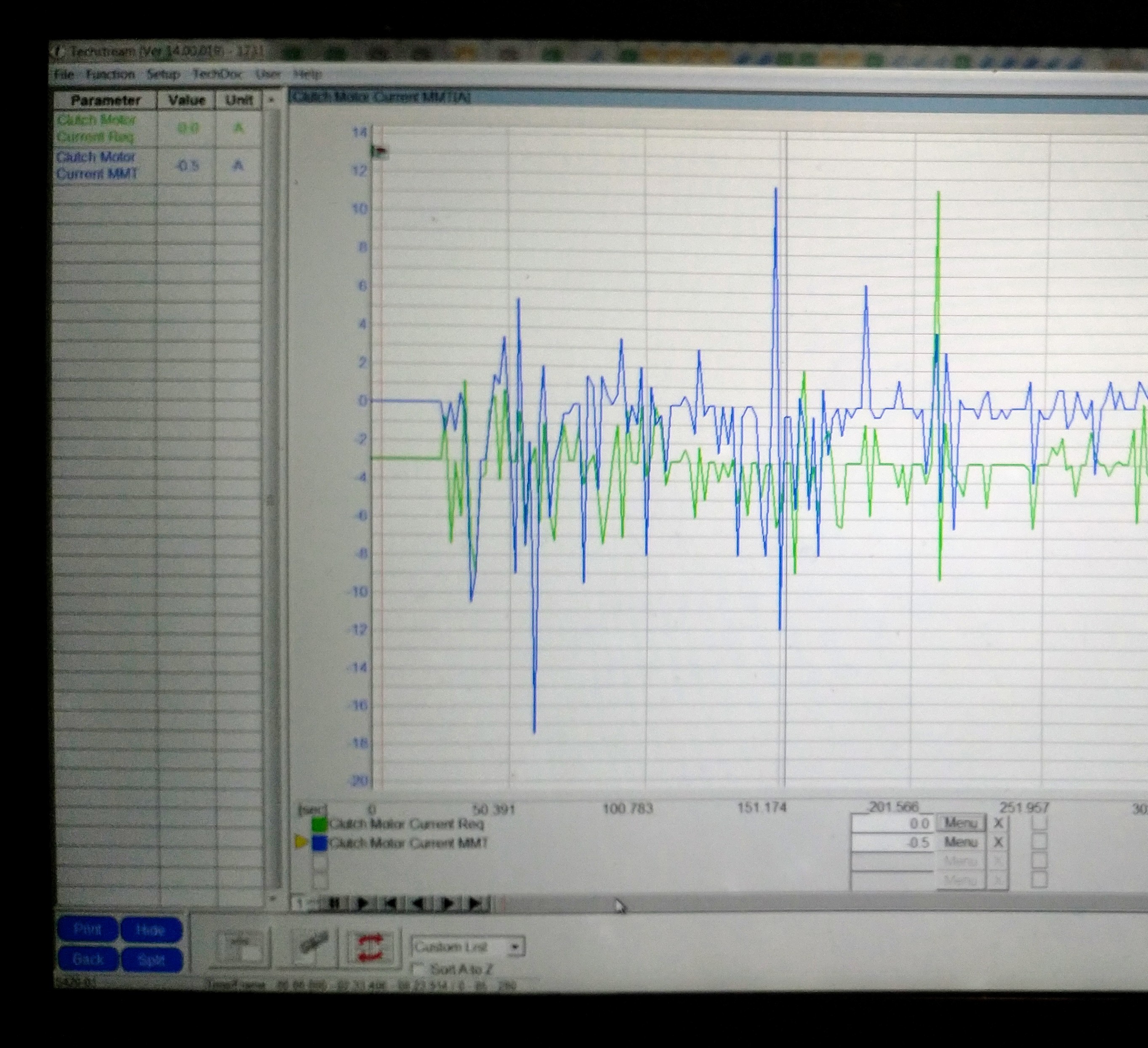Open the Custom List dropdown
This screenshot has width=1148, height=1048.
514,947
